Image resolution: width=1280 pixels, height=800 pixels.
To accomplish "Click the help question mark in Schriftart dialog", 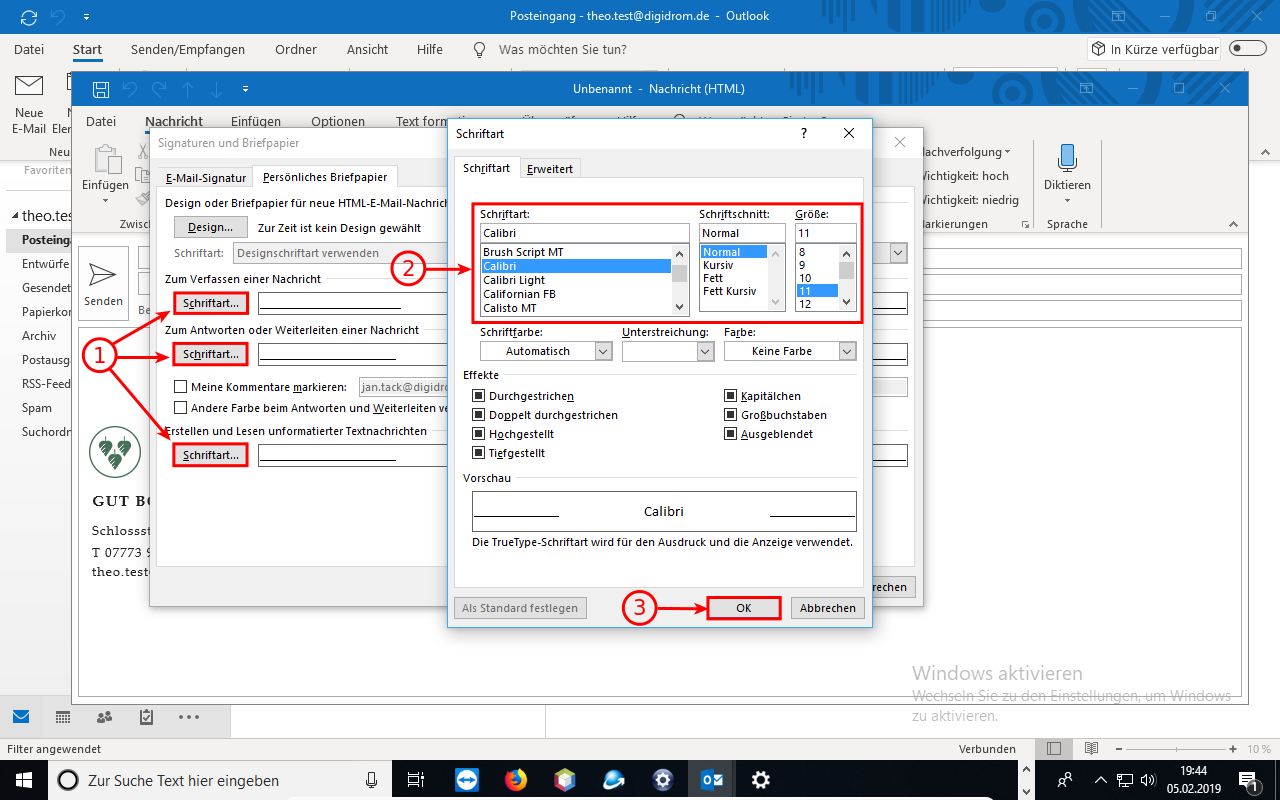I will pyautogui.click(x=803, y=133).
